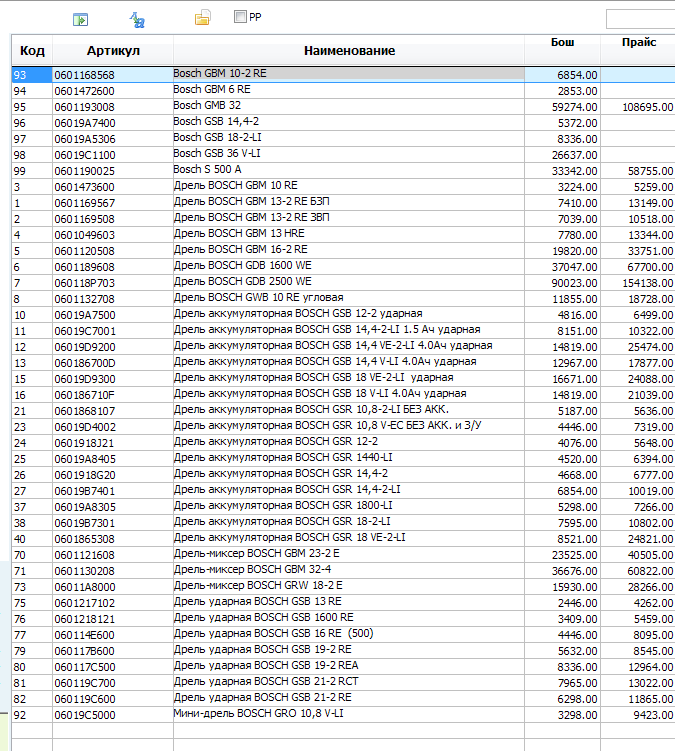Select row Дрель ударная BOSCH GSB 1600 RE
This screenshot has height=751, width=675.
[x=343, y=619]
